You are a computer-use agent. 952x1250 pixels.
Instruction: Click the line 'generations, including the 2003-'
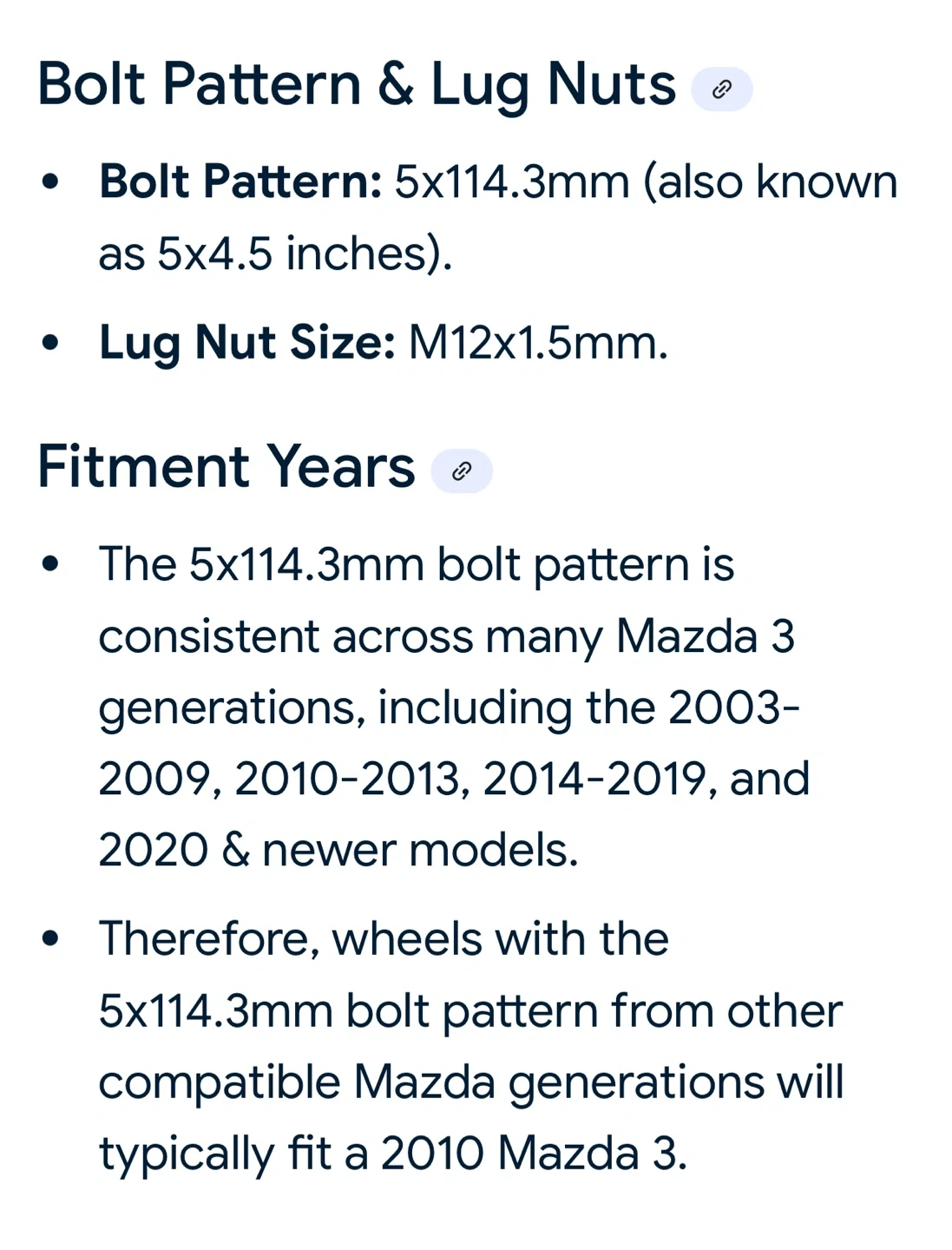click(x=450, y=708)
